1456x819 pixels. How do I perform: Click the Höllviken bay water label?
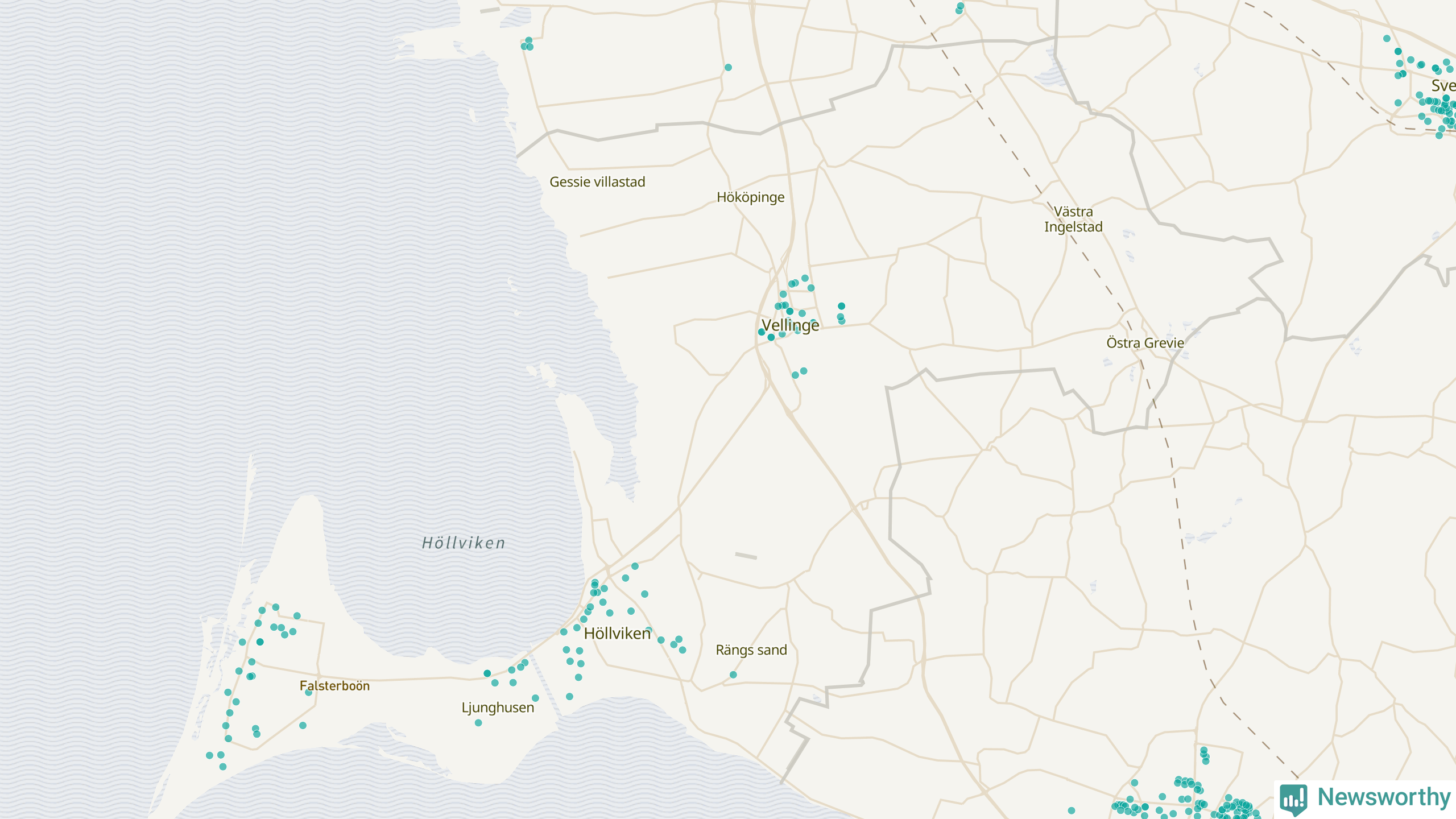coord(464,543)
